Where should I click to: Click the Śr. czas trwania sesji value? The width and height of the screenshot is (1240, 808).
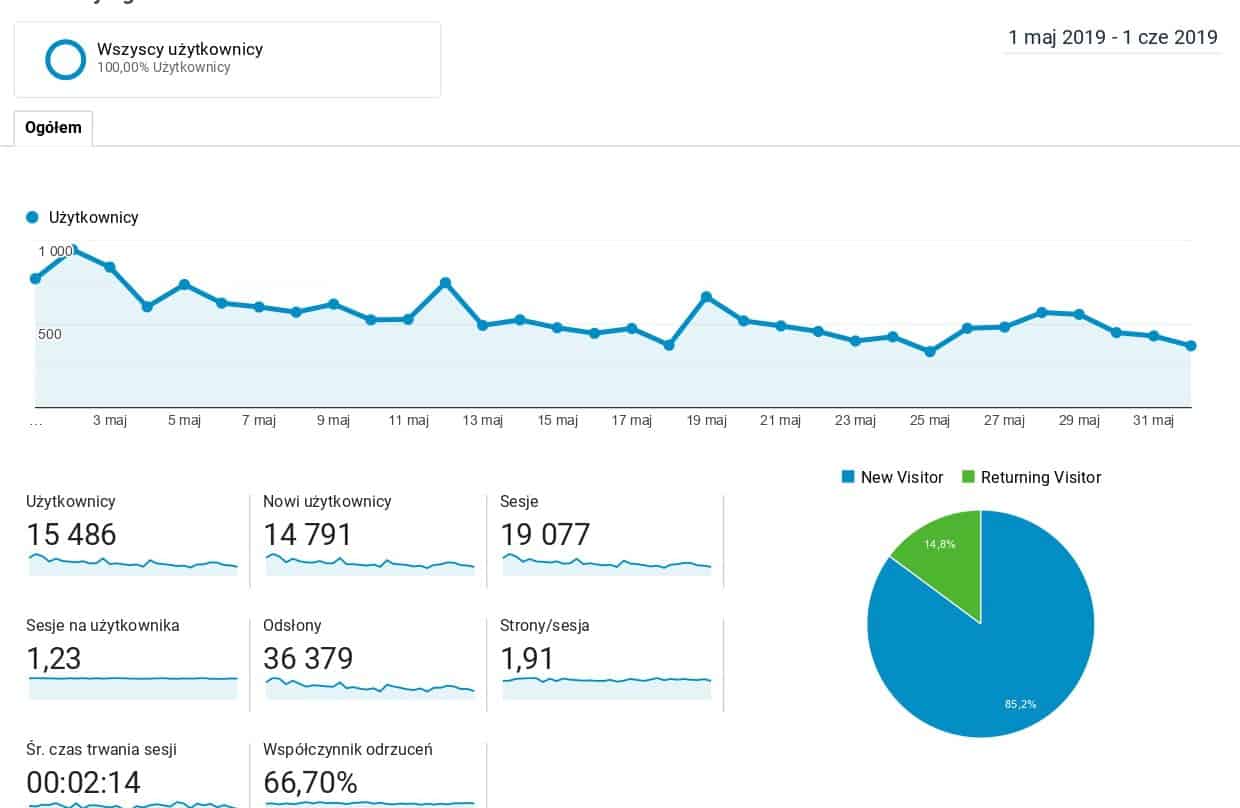(x=83, y=782)
